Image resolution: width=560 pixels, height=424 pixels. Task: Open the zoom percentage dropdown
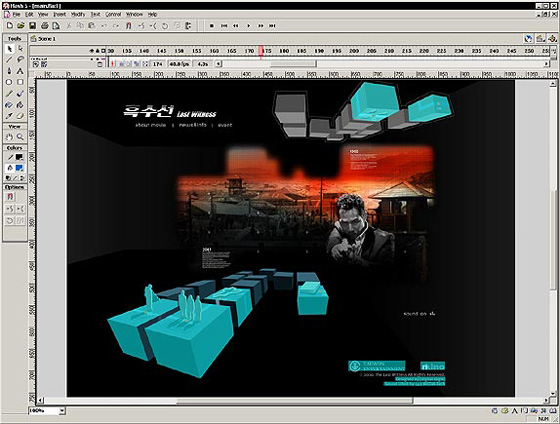pyautogui.click(x=62, y=411)
